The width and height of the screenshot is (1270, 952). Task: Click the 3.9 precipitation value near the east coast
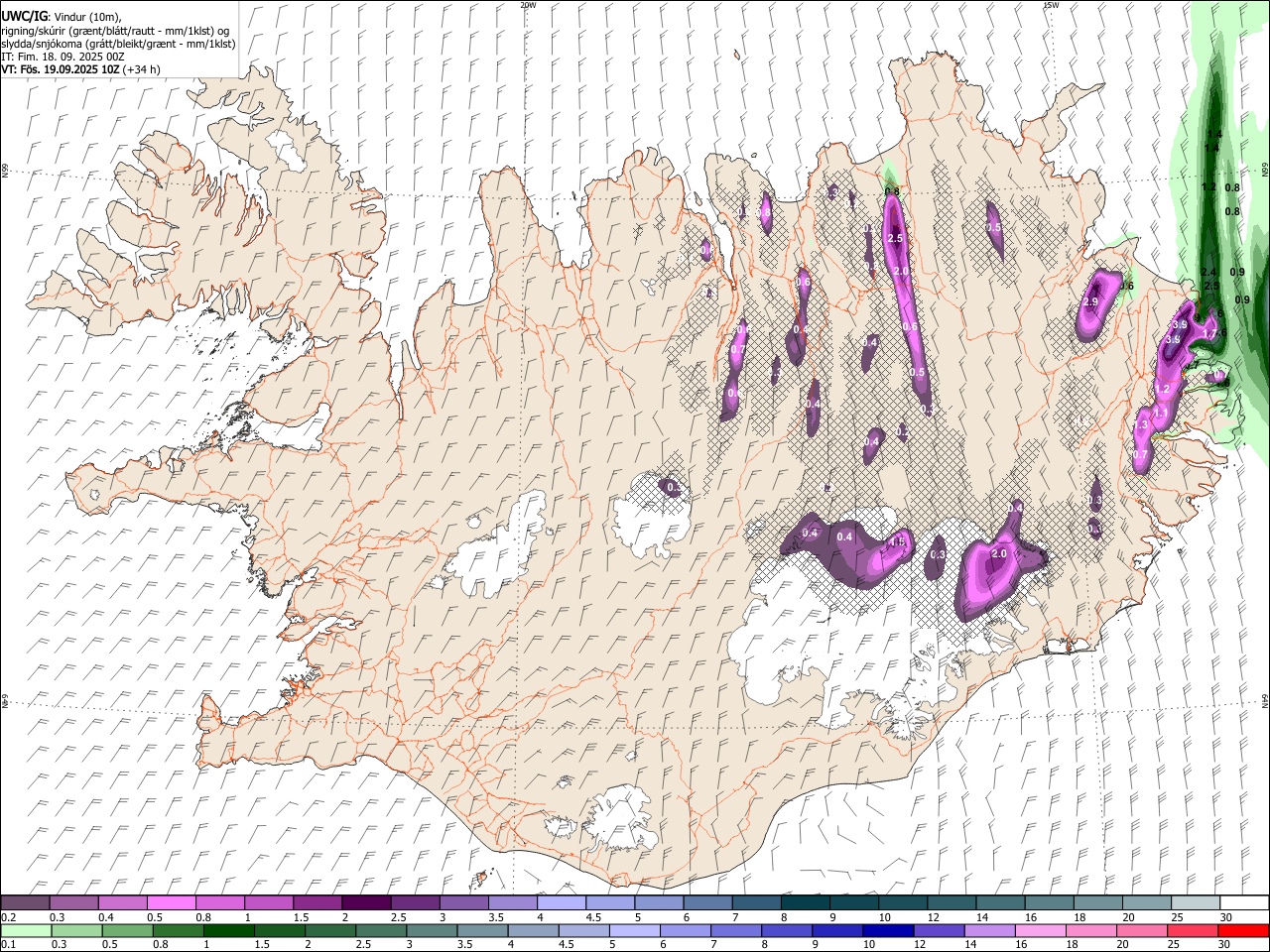(1180, 325)
